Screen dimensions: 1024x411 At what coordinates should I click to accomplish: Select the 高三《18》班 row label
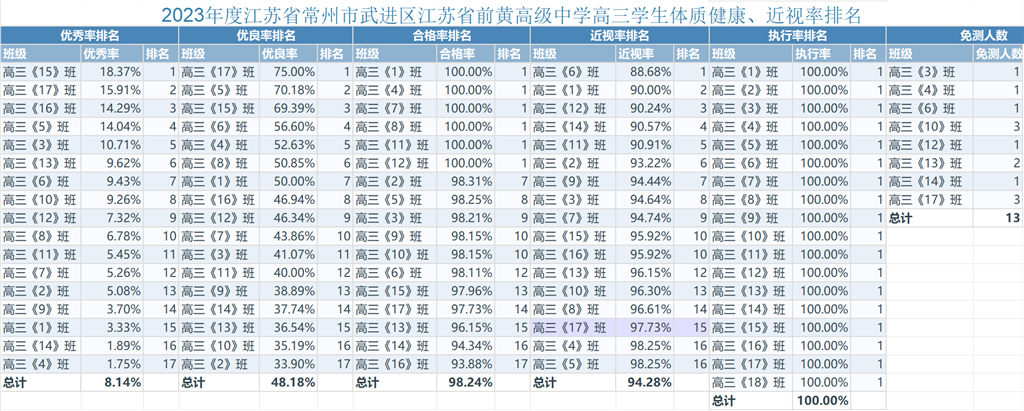[751, 382]
